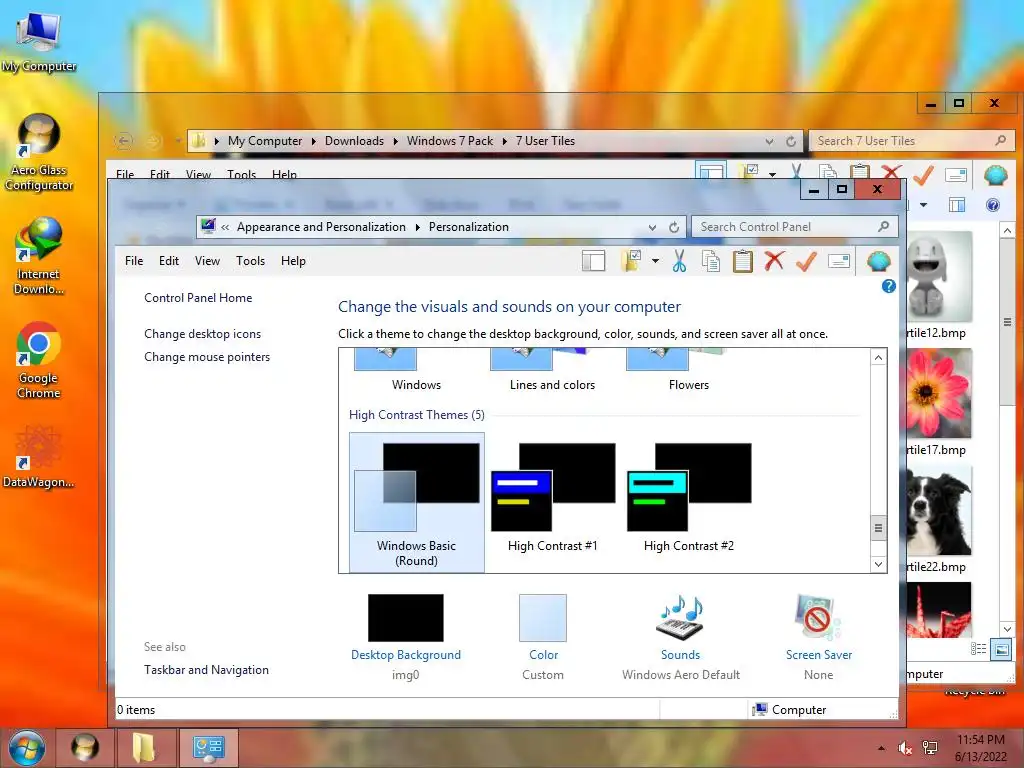Click the Copy icon in Personalization toolbar
This screenshot has width=1024, height=768.
pos(711,261)
